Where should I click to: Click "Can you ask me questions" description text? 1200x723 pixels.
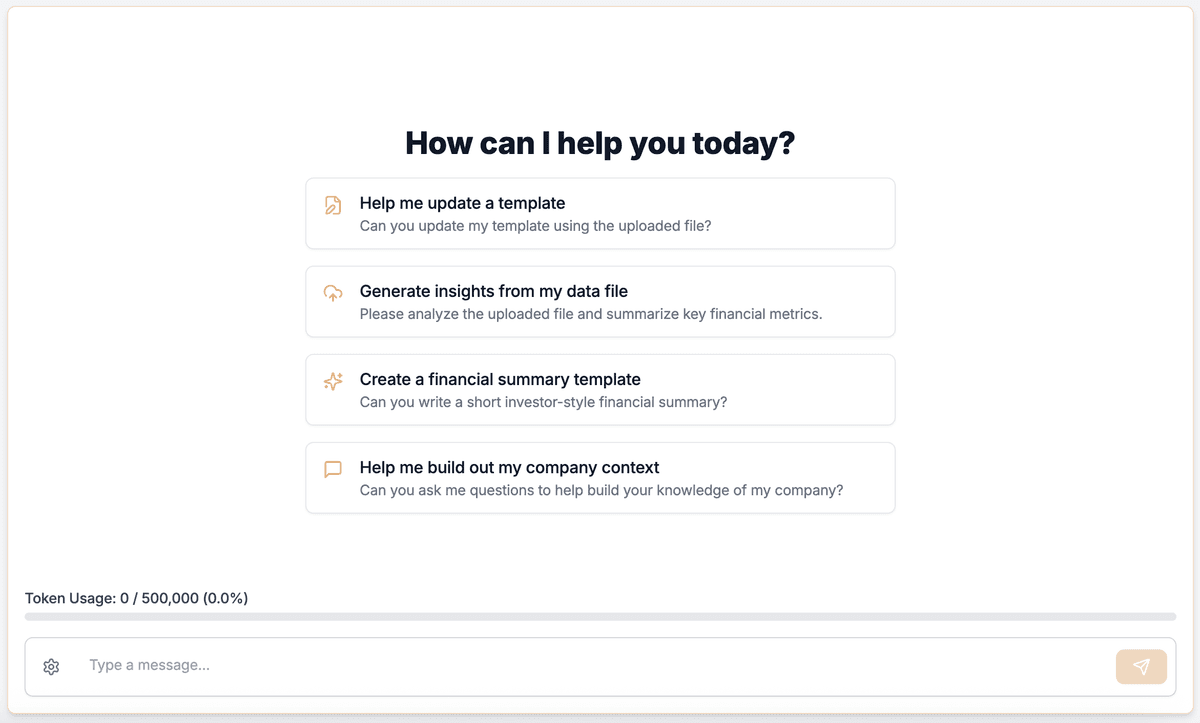(x=601, y=490)
